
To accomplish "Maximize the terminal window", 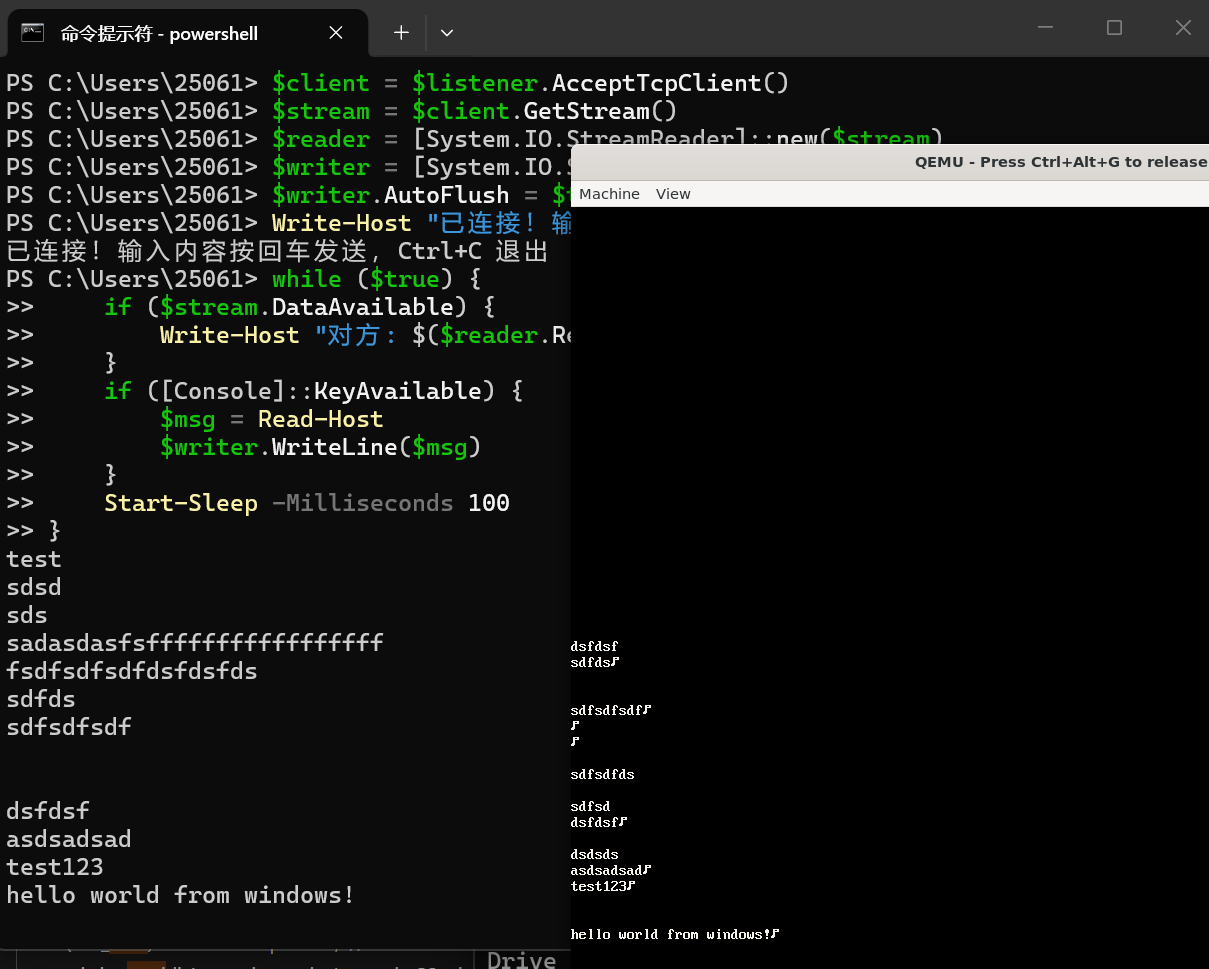I will [1114, 28].
